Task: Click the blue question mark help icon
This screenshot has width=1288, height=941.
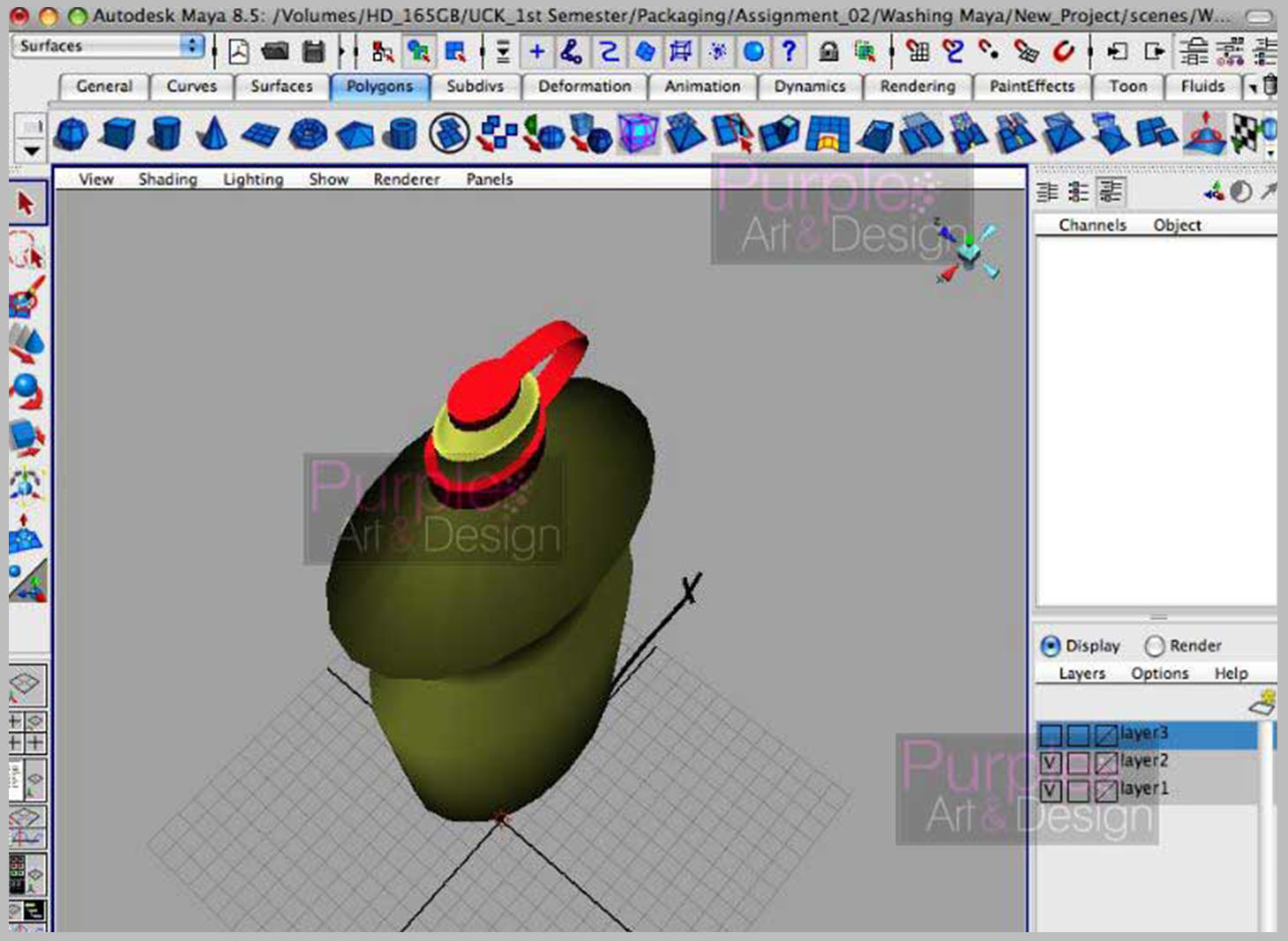Action: click(789, 52)
